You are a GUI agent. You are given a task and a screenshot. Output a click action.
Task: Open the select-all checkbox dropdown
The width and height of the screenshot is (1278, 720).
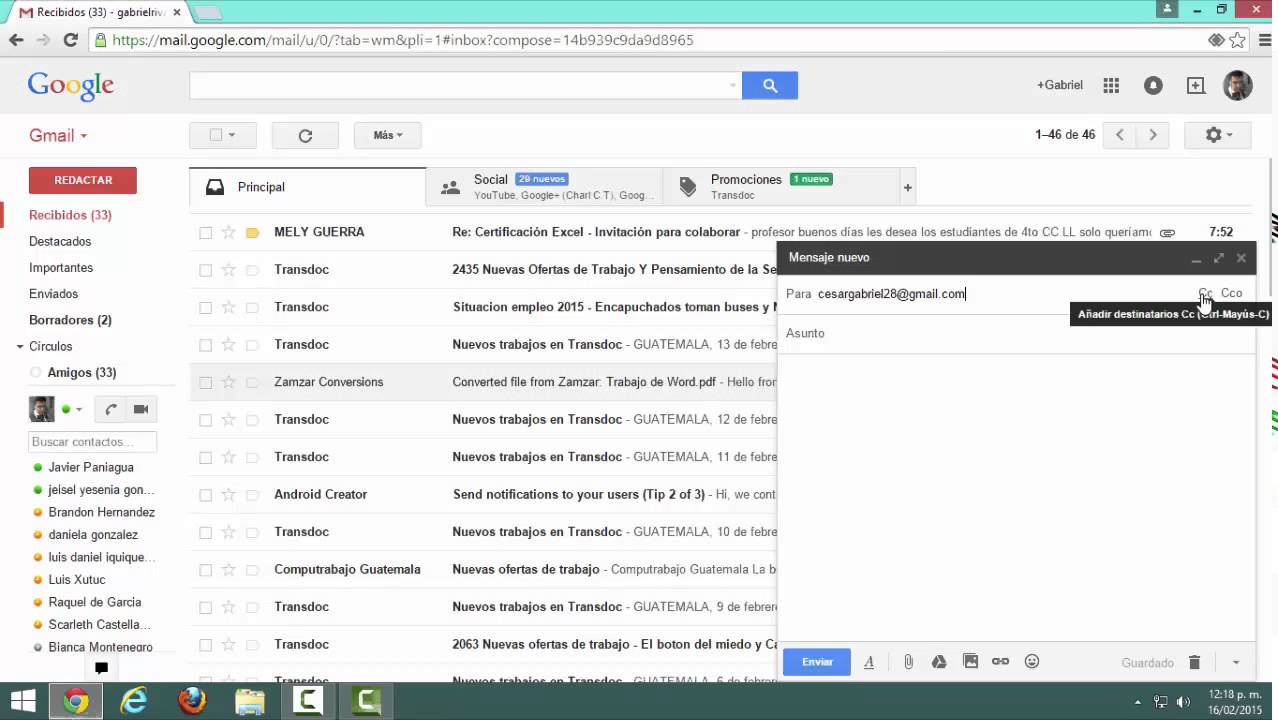point(223,135)
